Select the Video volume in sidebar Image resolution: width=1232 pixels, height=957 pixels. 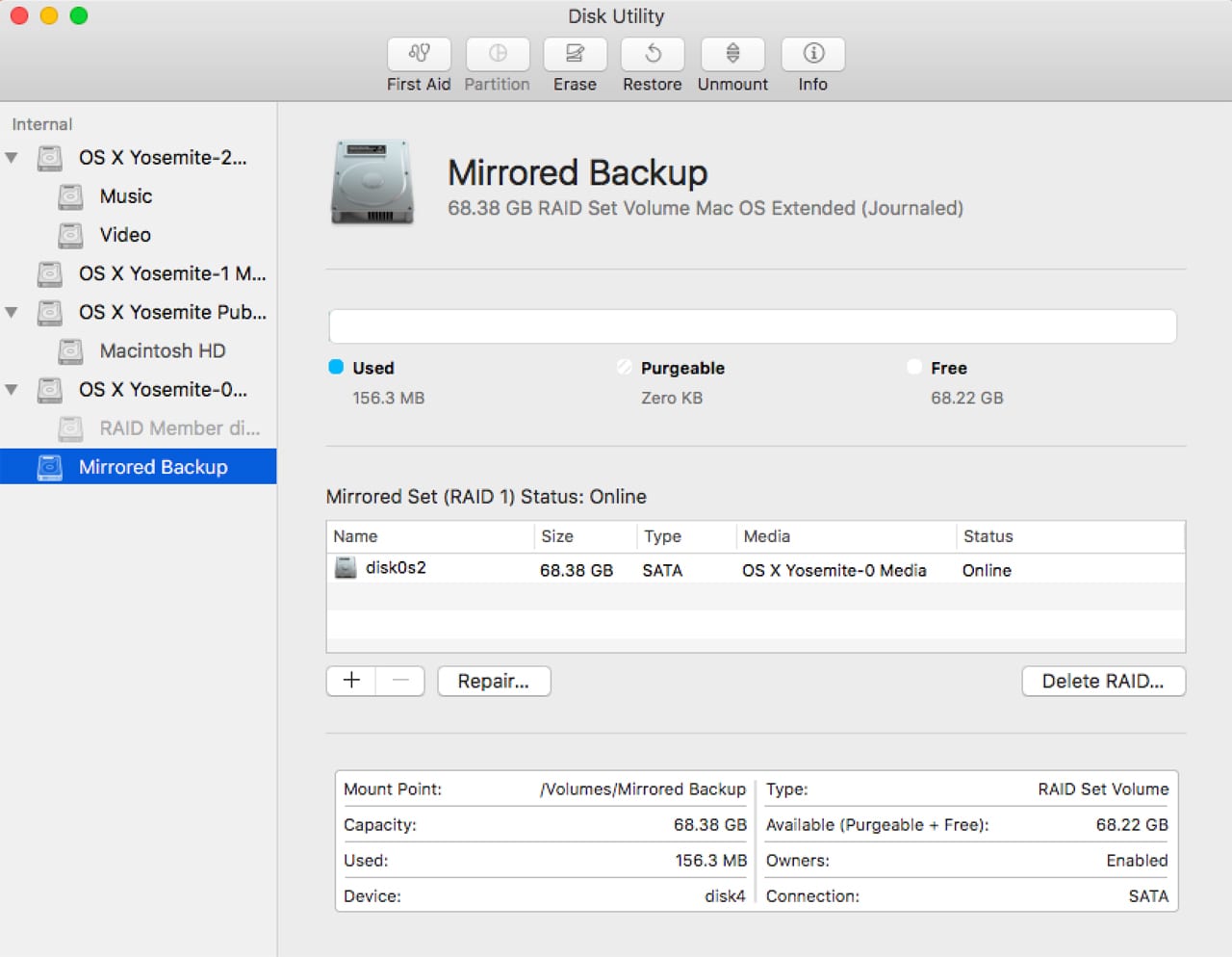pyautogui.click(x=125, y=235)
